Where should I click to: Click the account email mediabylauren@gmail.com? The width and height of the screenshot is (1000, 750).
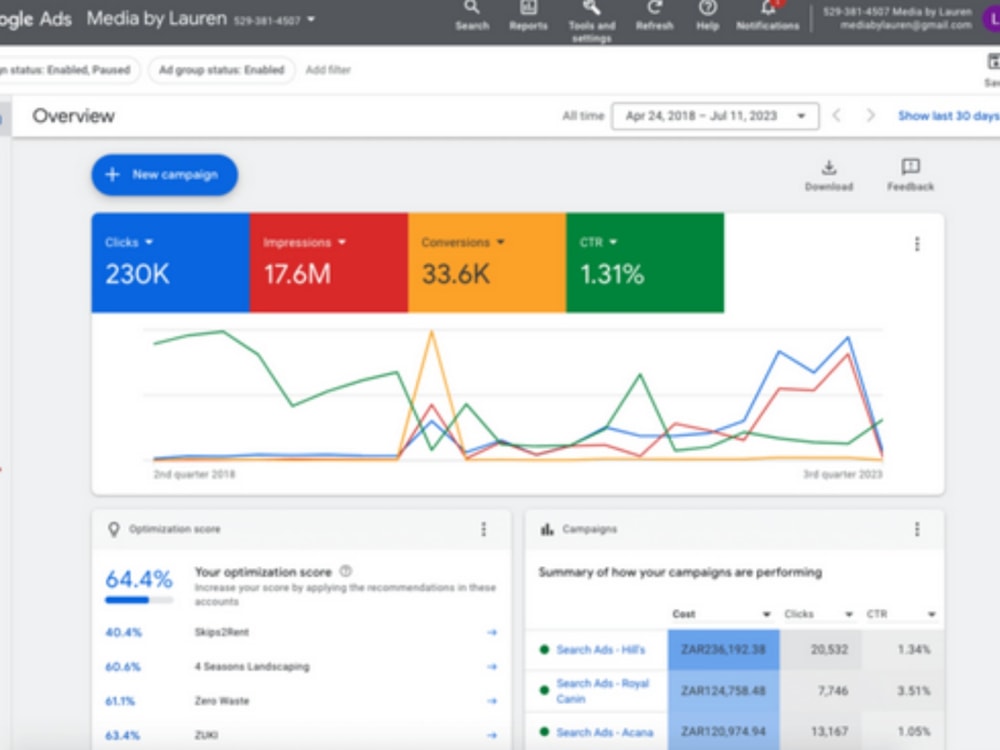[x=906, y=26]
